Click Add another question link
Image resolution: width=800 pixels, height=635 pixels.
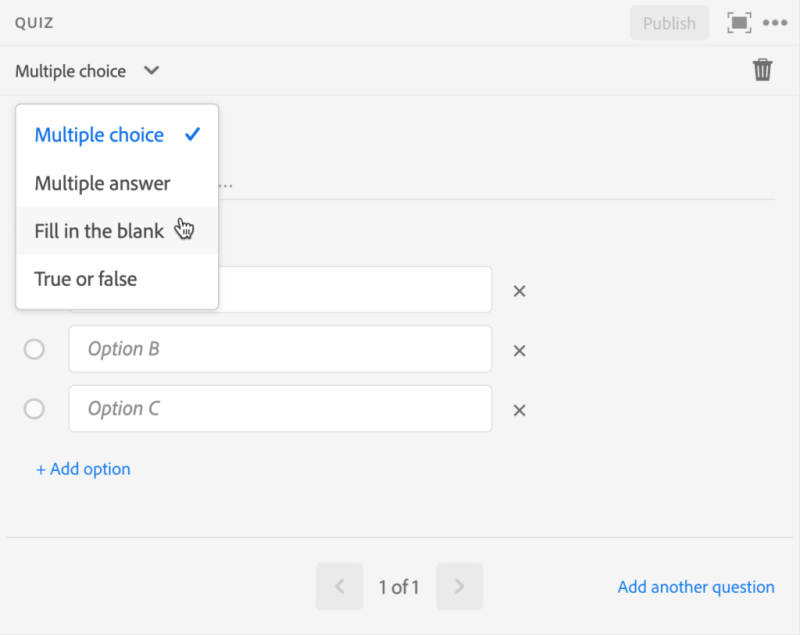pos(696,587)
